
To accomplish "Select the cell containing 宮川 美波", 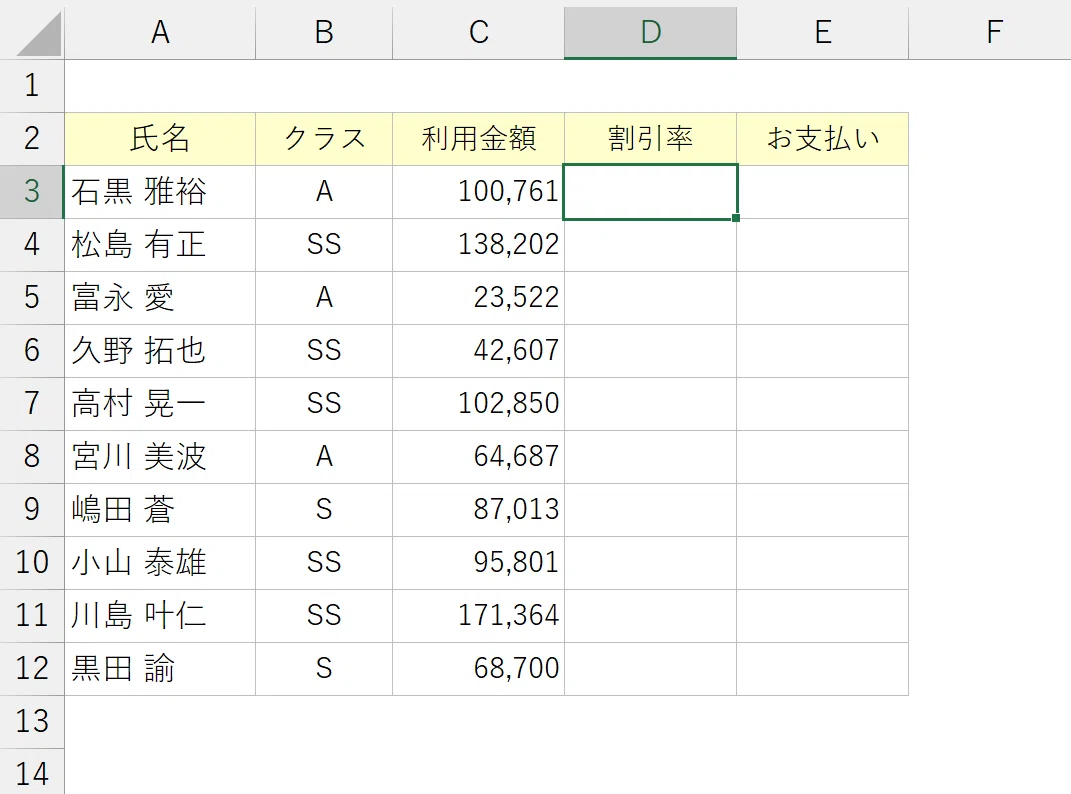I will point(160,456).
